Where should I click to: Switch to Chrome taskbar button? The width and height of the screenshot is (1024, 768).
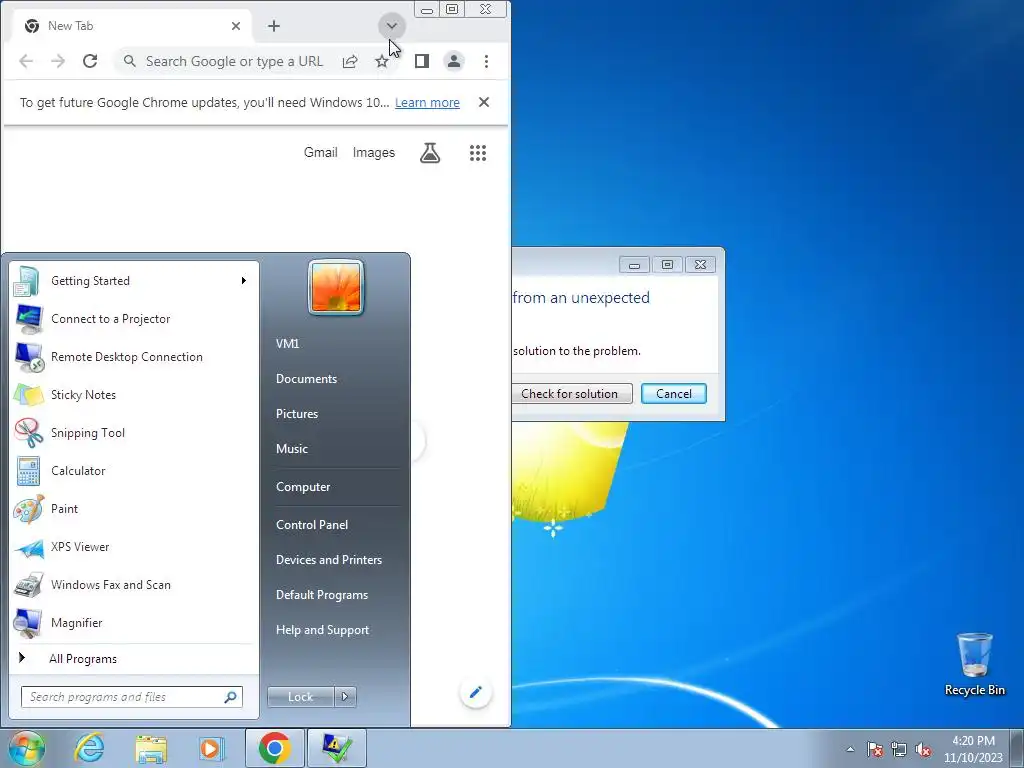tap(275, 748)
